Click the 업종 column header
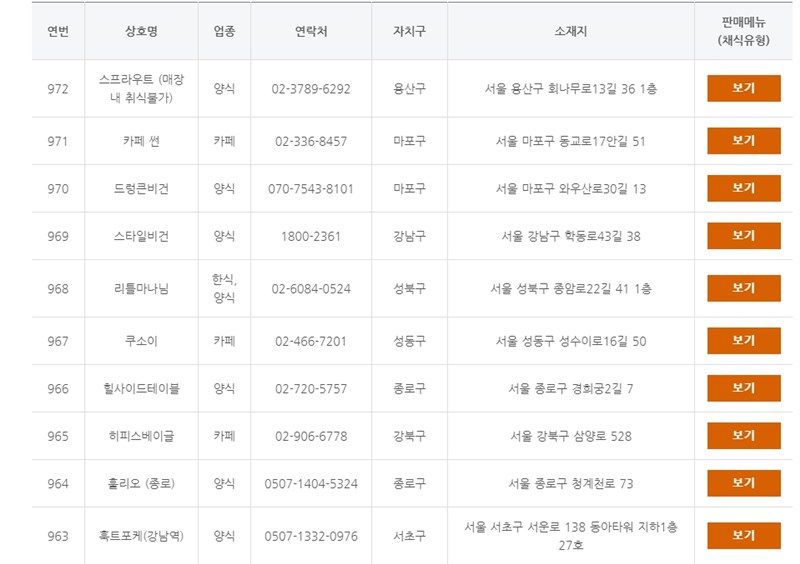This screenshot has height=564, width=800. coord(224,31)
